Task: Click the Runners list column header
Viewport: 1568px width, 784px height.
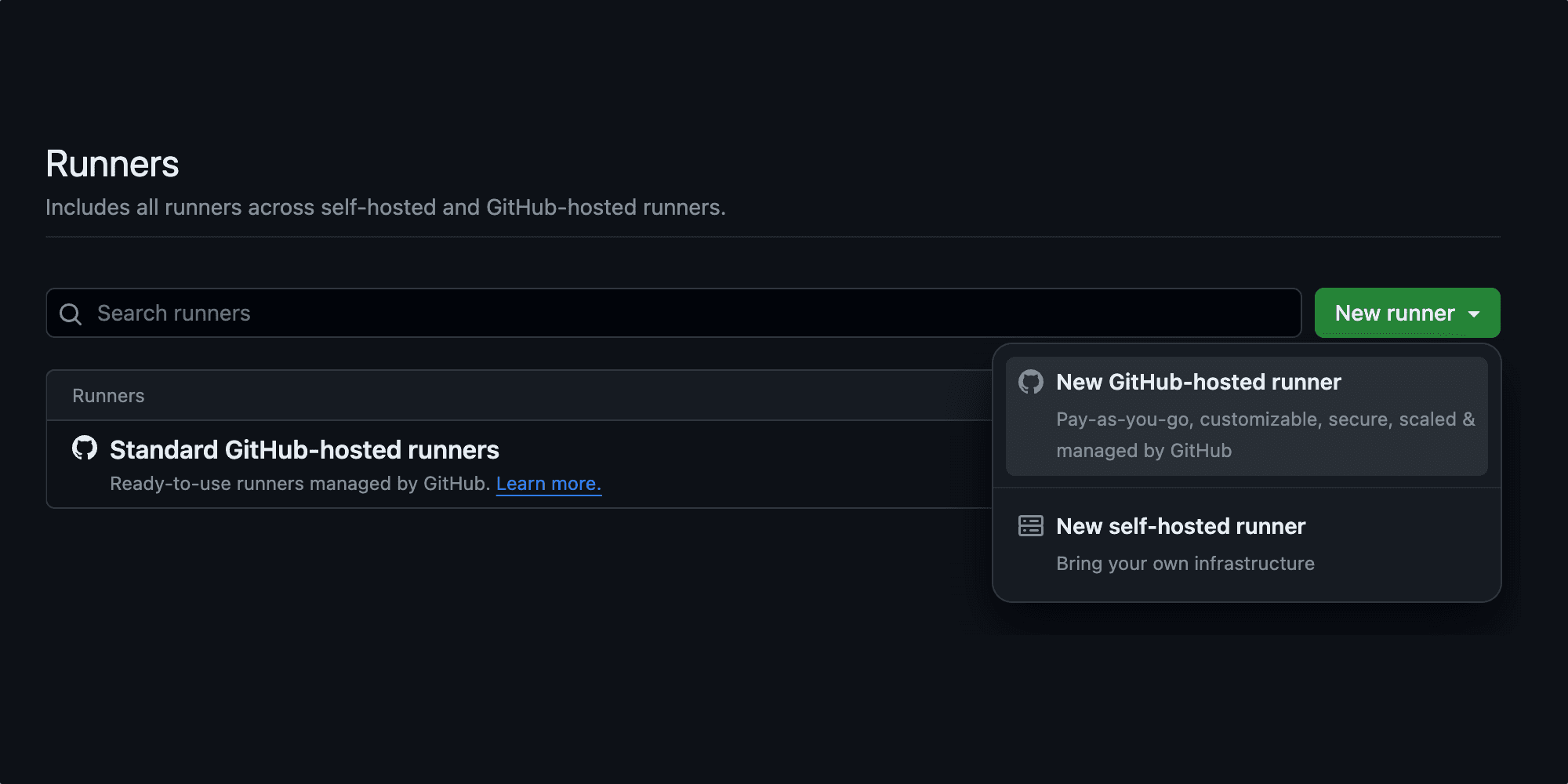Action: (x=108, y=396)
